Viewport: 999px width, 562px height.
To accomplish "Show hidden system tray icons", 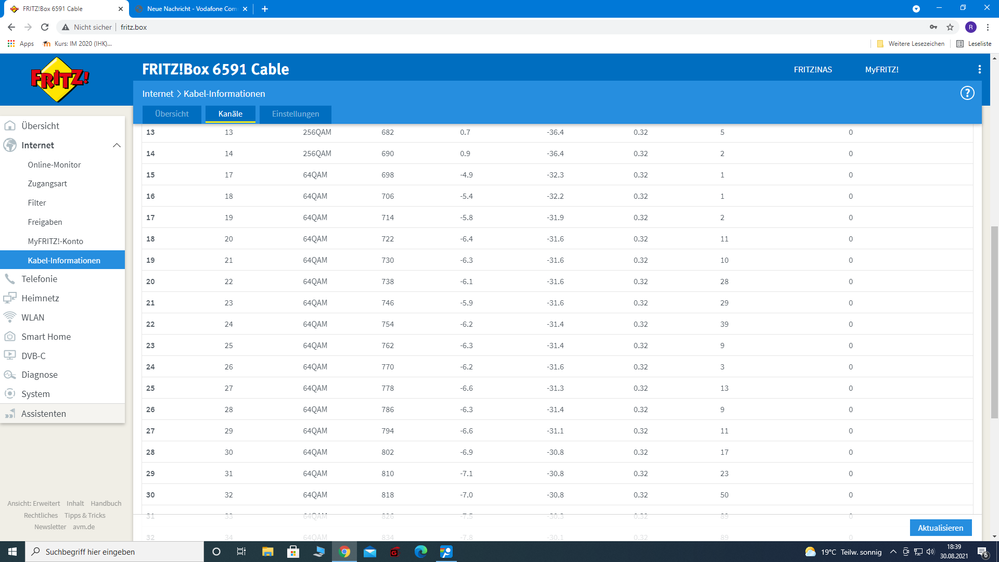I will pos(893,552).
